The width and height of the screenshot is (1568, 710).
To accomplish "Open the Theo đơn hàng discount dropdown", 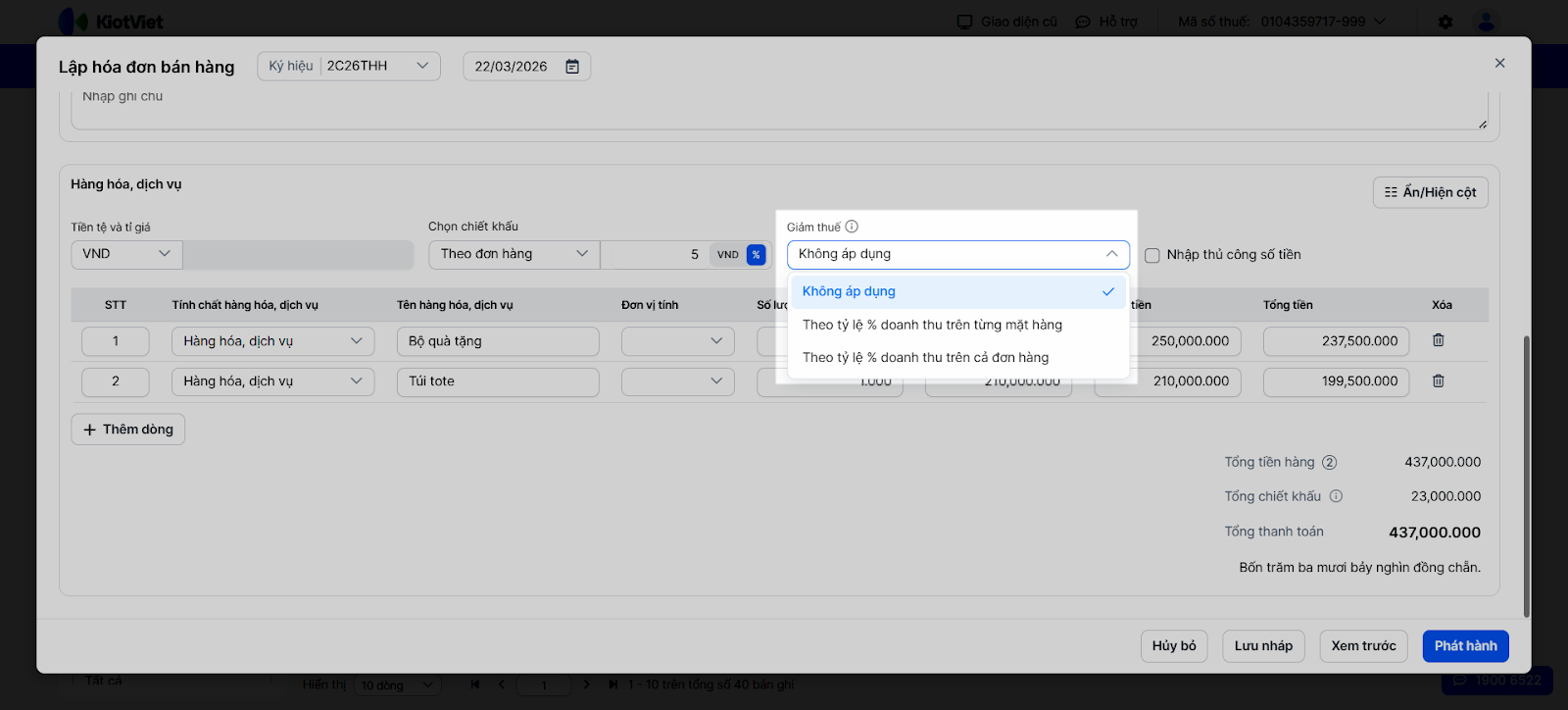I will click(513, 254).
